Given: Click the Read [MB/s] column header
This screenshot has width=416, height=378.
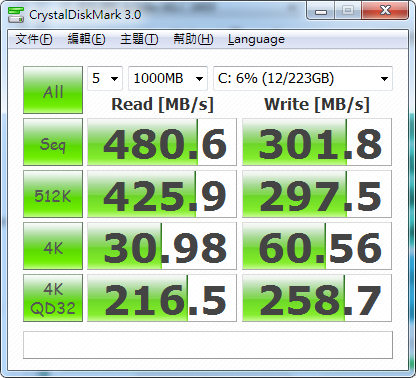Looking at the screenshot, I should coord(162,105).
